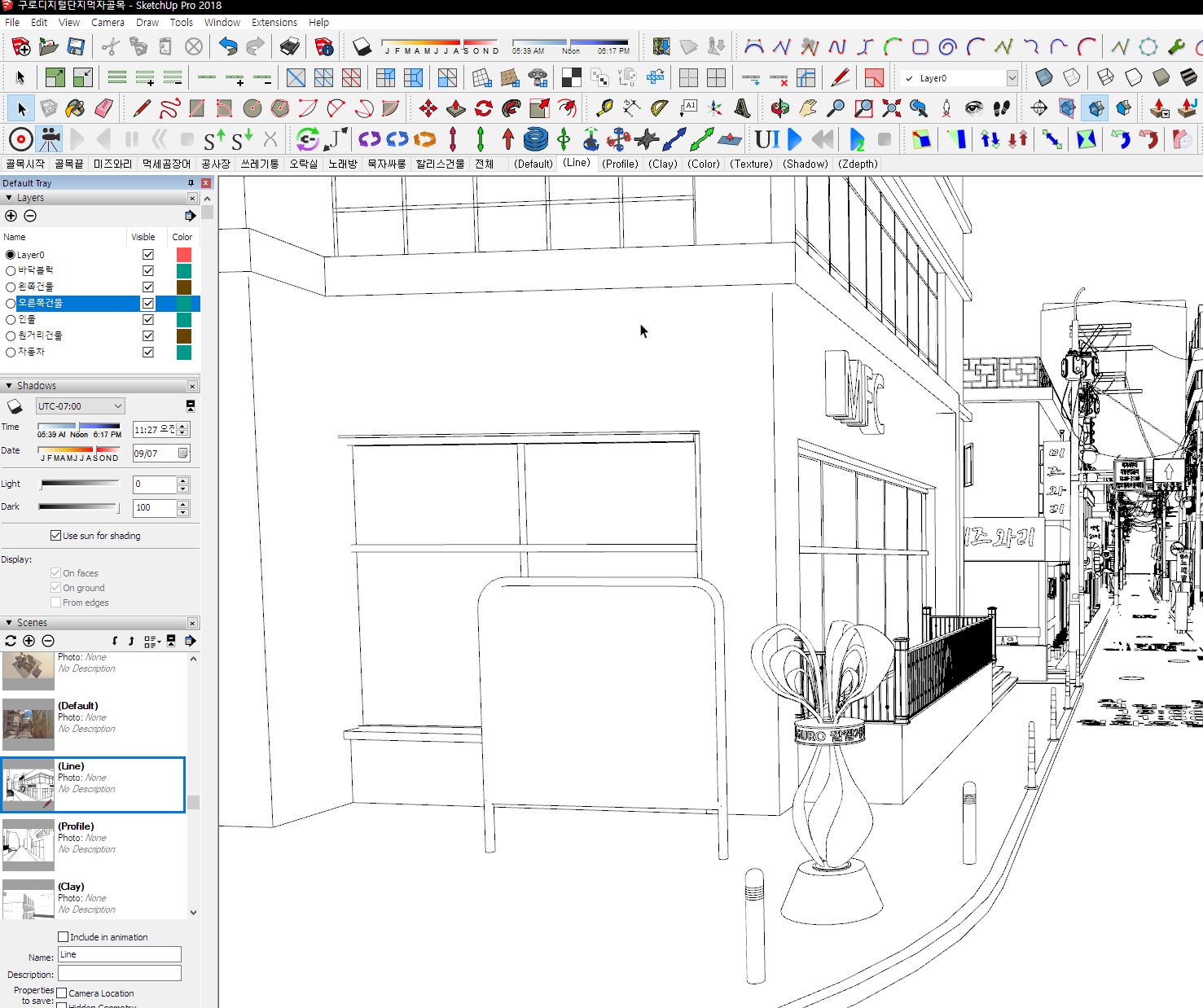1203x1008 pixels.
Task: Click the Light slider in Shadows
Action: point(80,484)
